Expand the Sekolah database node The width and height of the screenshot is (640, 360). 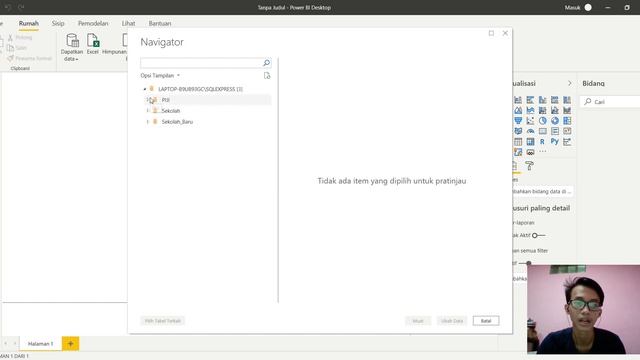(x=148, y=111)
